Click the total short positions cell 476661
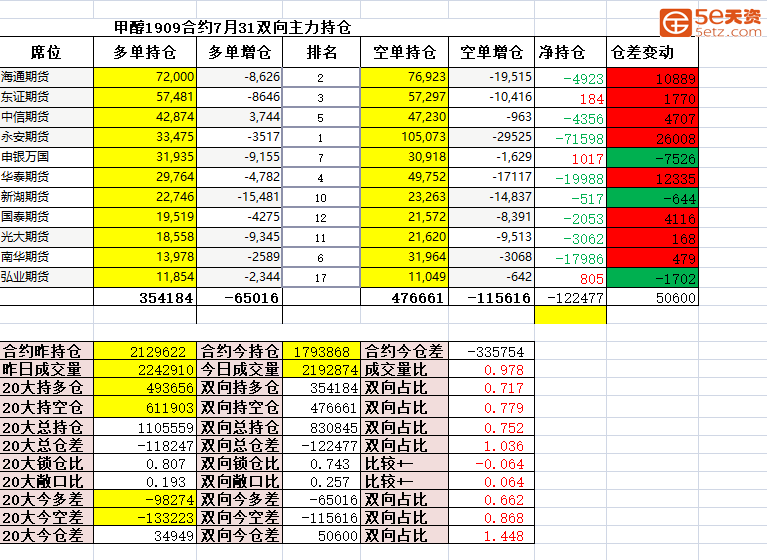This screenshot has width=767, height=560. pyautogui.click(x=405, y=297)
